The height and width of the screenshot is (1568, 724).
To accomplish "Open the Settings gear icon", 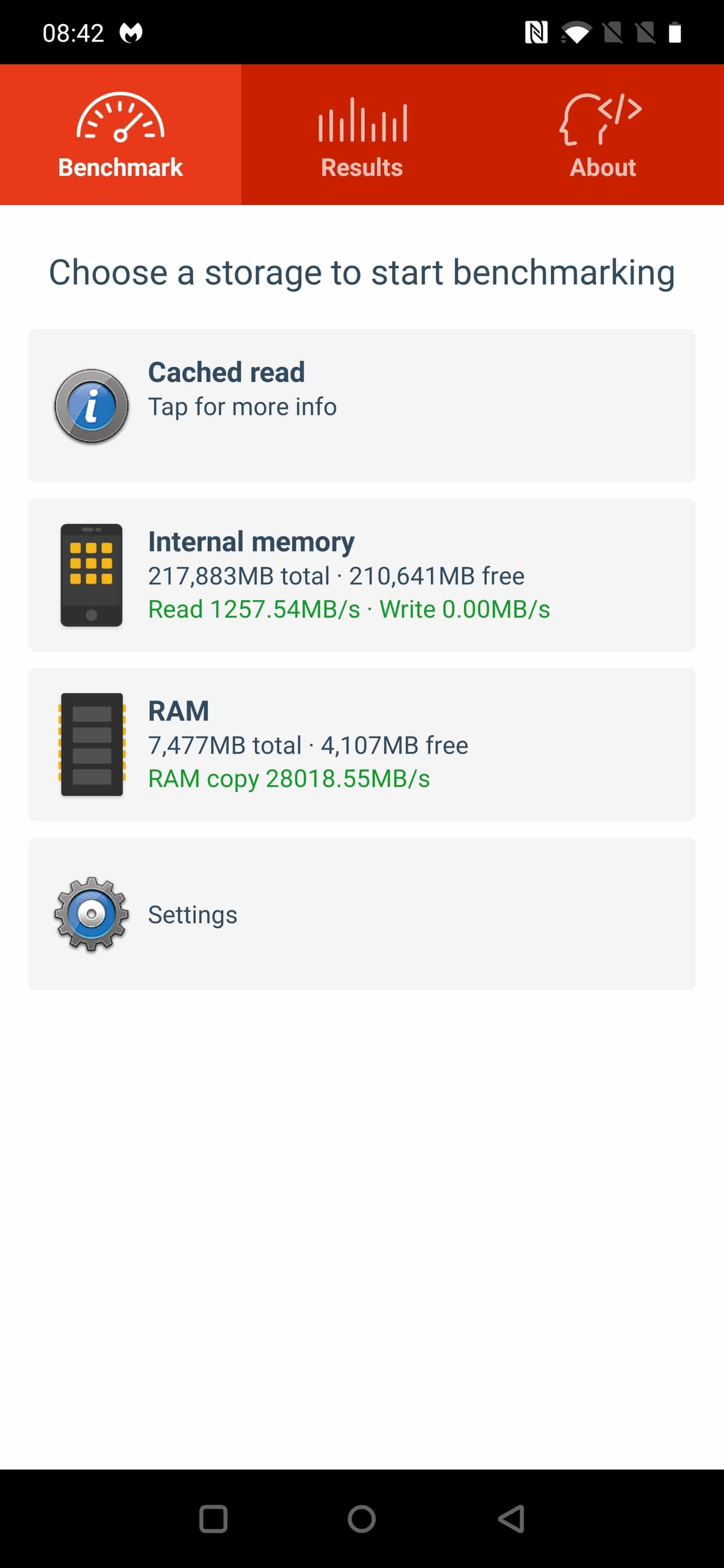I will pos(92,914).
